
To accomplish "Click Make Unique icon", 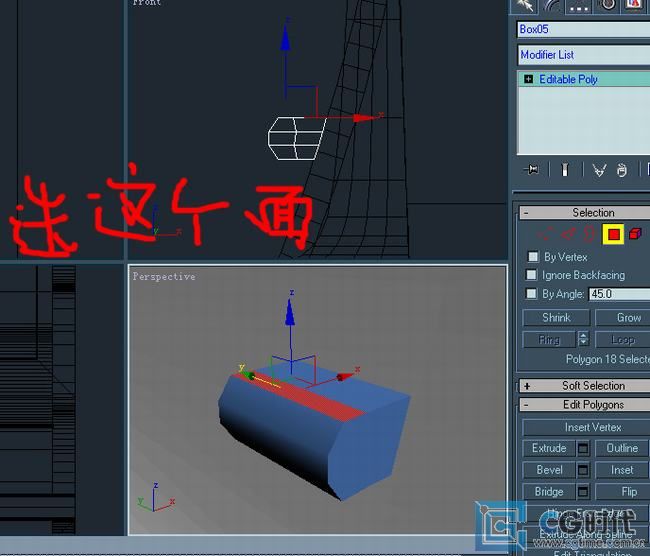I will click(599, 170).
